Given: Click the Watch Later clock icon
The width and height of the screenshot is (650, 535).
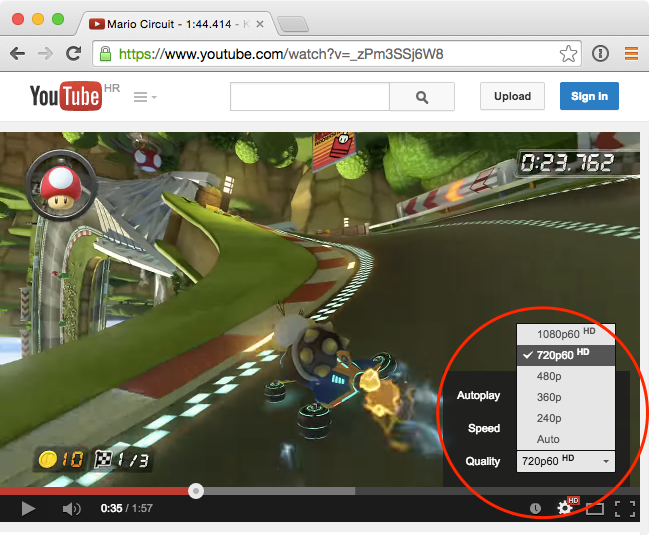Looking at the screenshot, I should click(x=535, y=508).
